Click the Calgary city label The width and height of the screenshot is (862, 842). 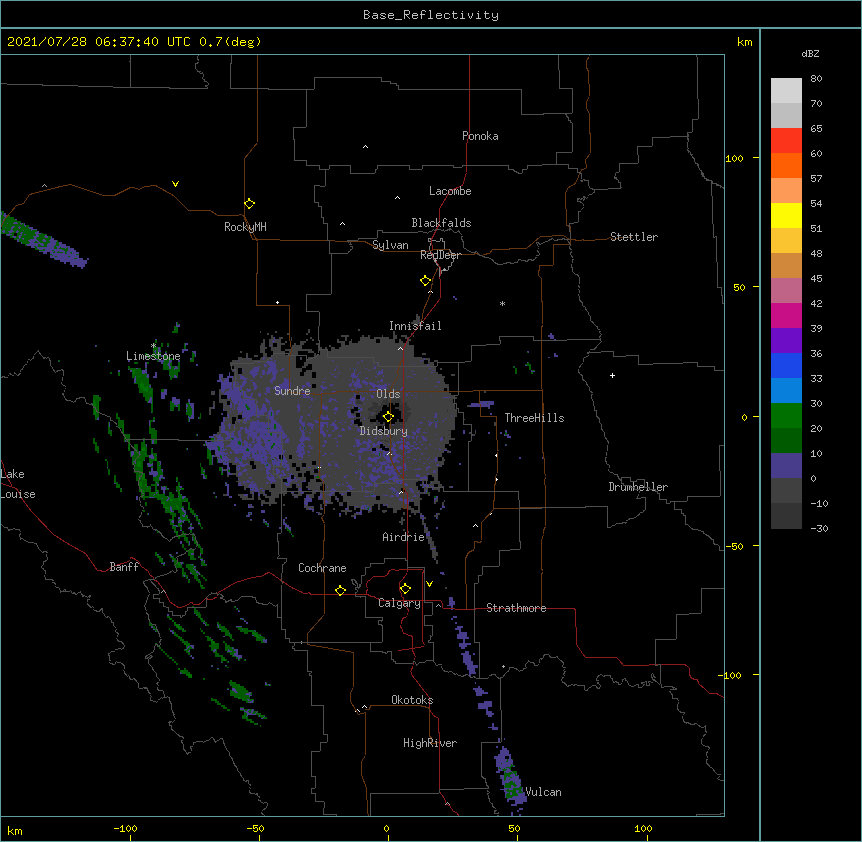[400, 603]
